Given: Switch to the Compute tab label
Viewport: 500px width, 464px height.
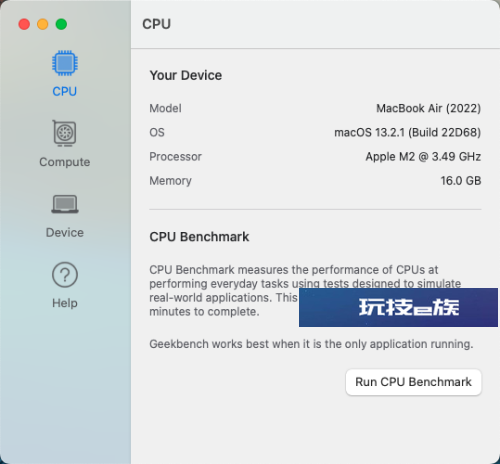Looking at the screenshot, I should 65,162.
